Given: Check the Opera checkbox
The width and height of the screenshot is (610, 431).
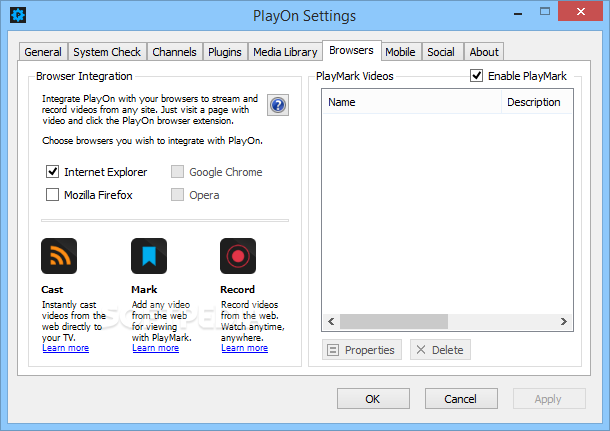Looking at the screenshot, I should (x=177, y=194).
